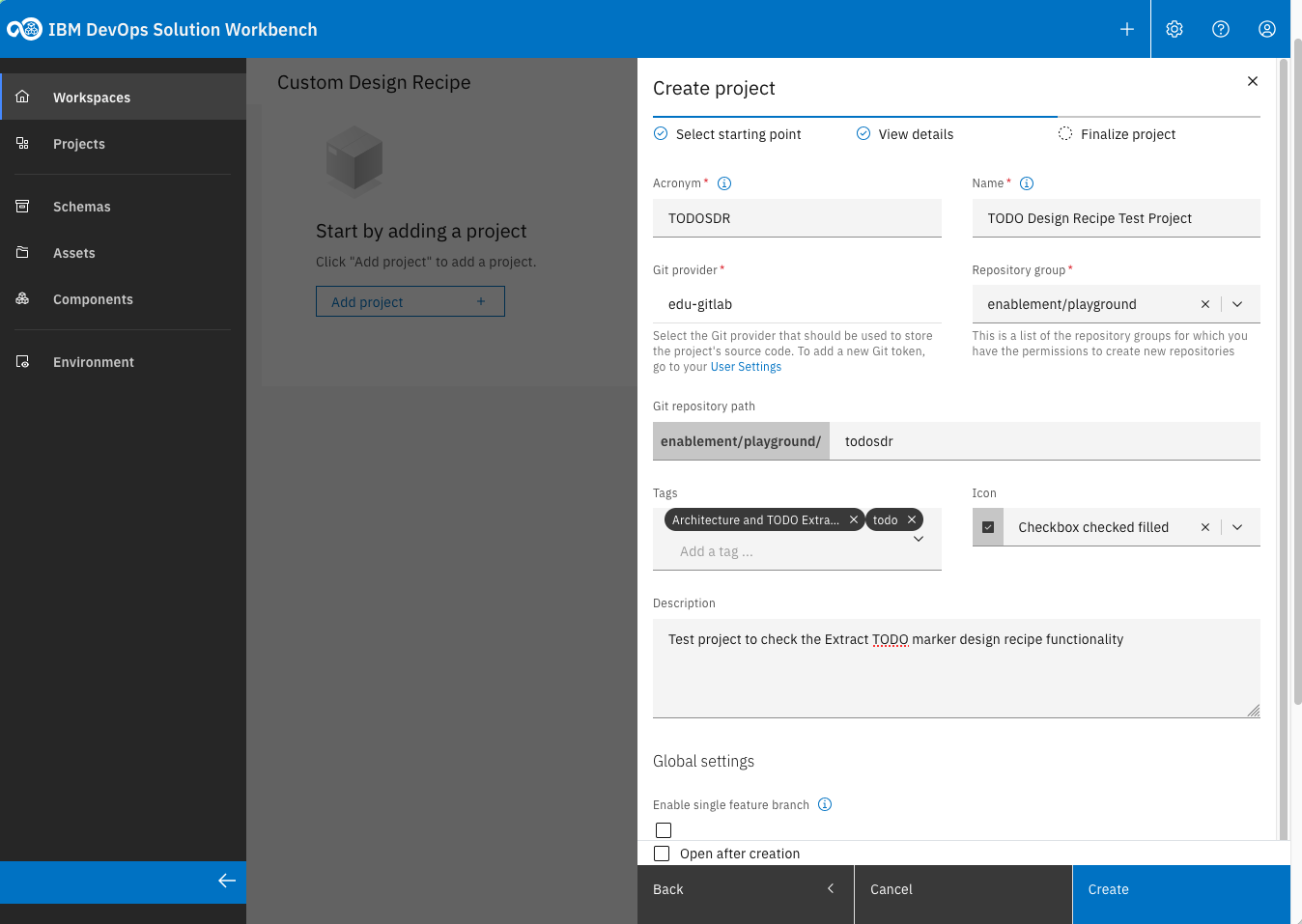Click the Components sidebar icon
The height and width of the screenshot is (924, 1302).
tap(22, 298)
